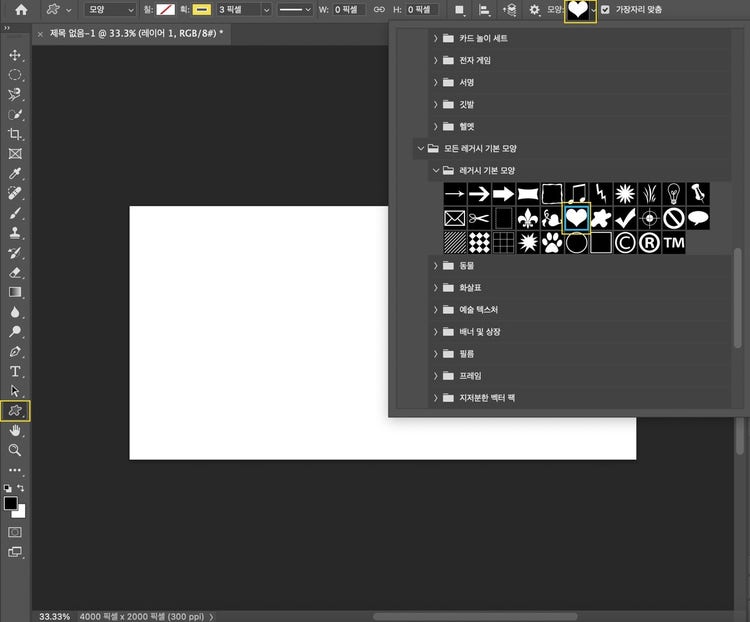The height and width of the screenshot is (622, 750).
Task: Pick the paw print shape thumbnail
Action: click(x=552, y=243)
